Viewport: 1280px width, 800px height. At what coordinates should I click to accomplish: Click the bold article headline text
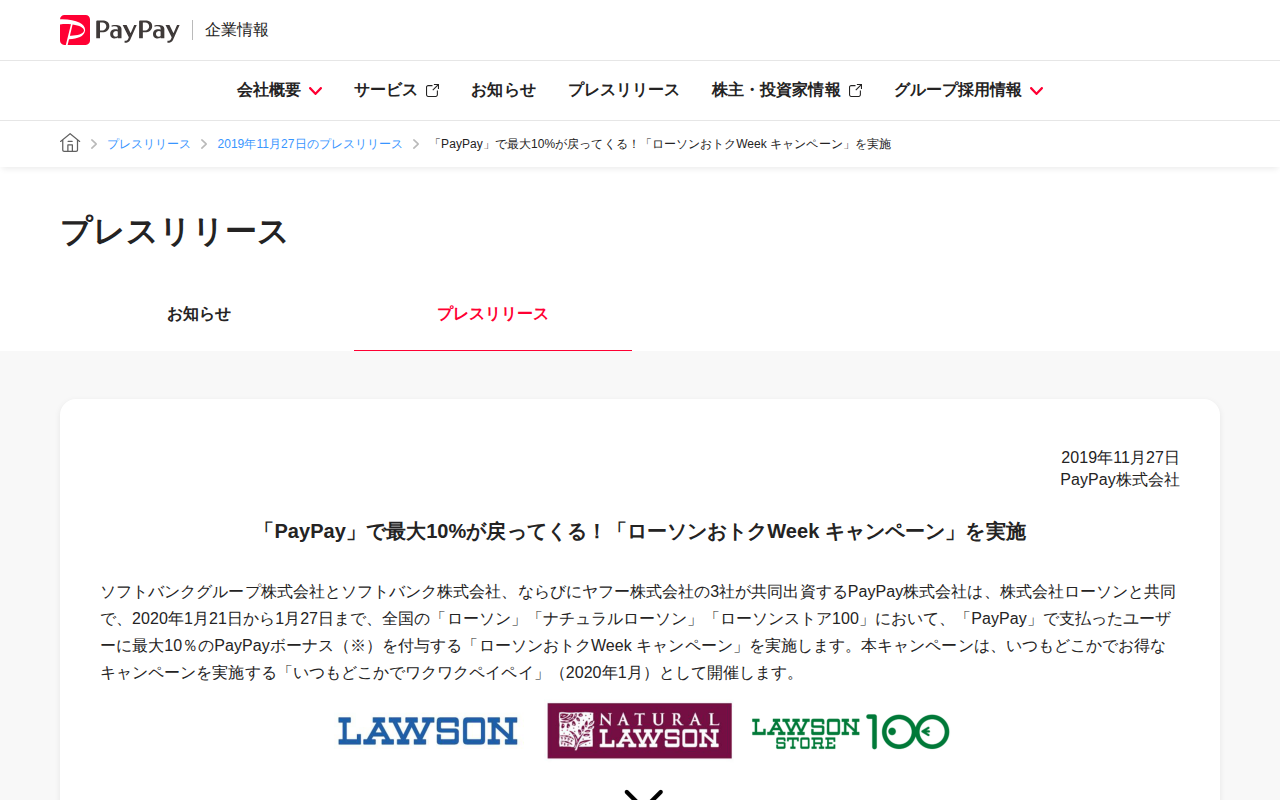click(x=640, y=531)
